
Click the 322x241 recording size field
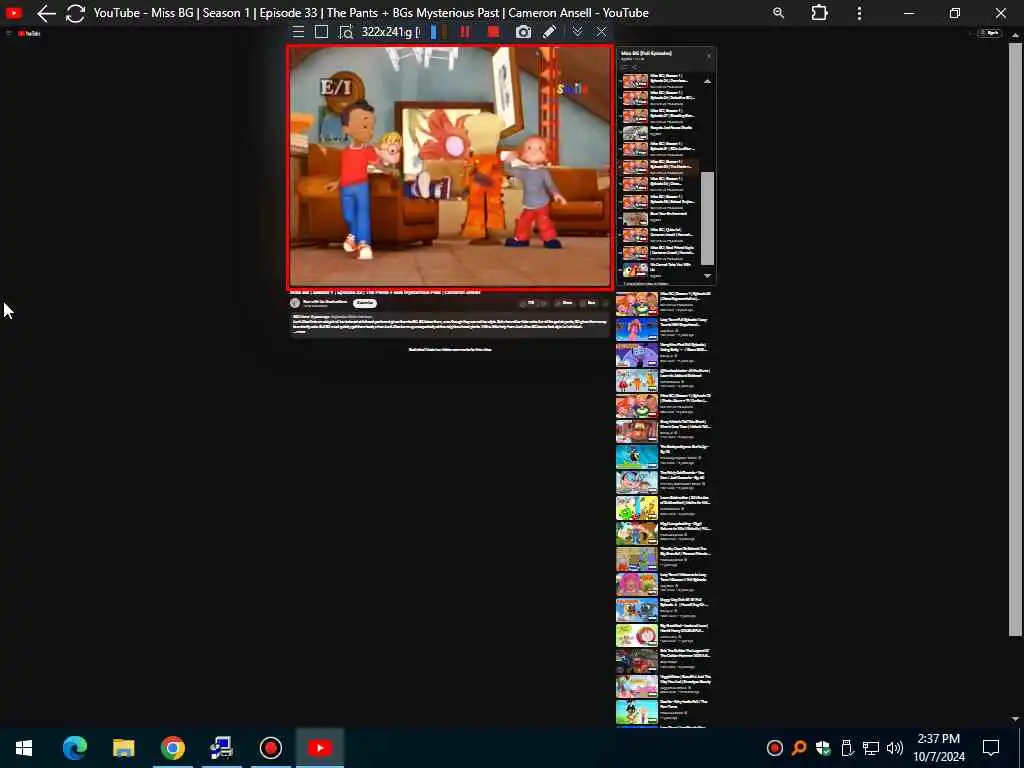click(x=390, y=32)
